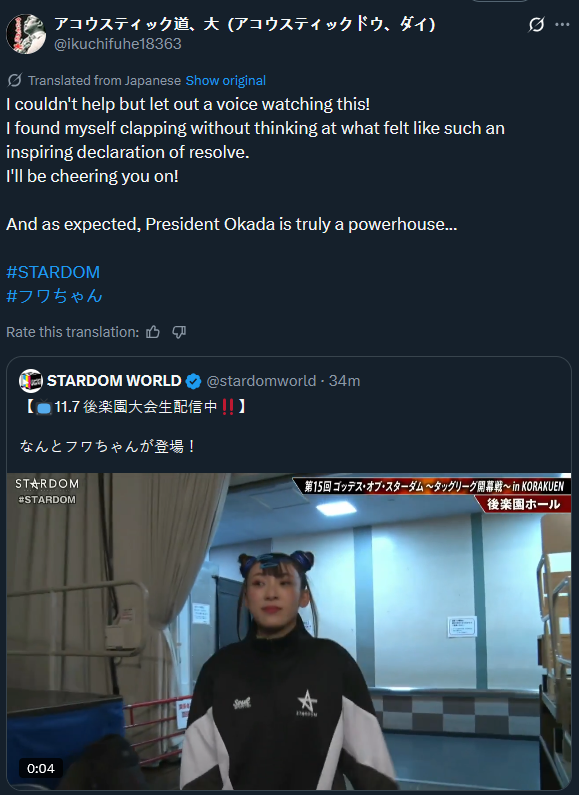Play the embedded STARDOM video

coord(289,631)
